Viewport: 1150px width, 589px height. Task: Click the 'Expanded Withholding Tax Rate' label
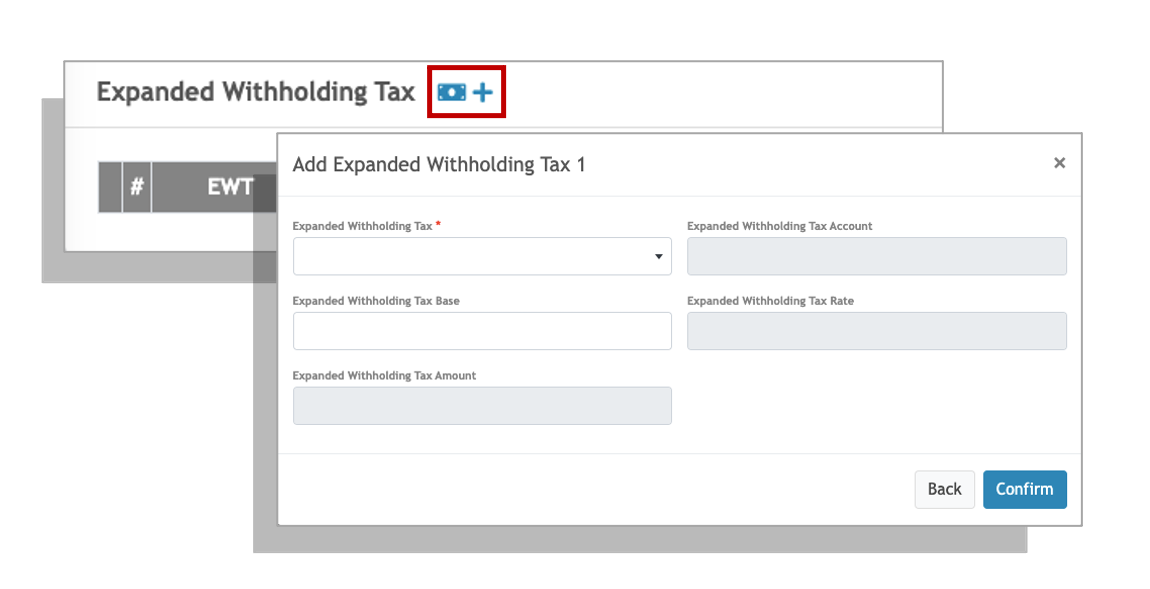coord(770,301)
